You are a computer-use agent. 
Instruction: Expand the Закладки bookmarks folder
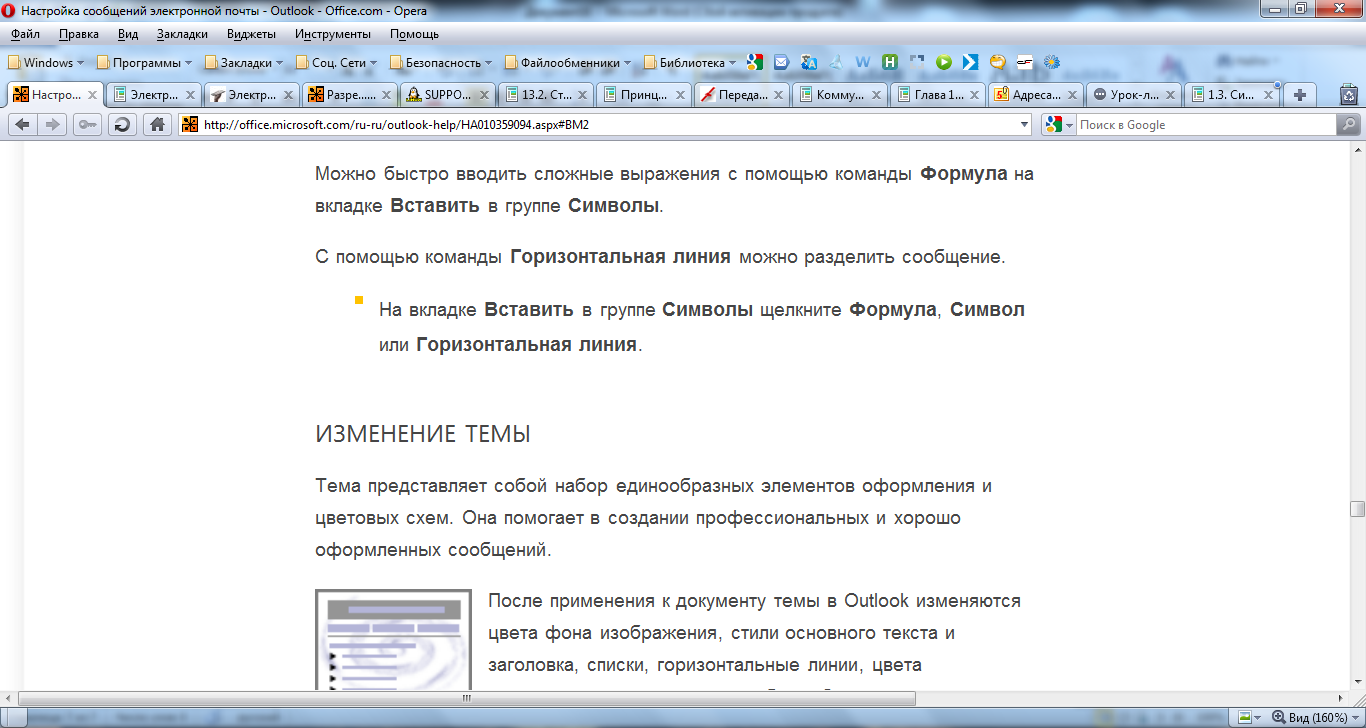[244, 62]
